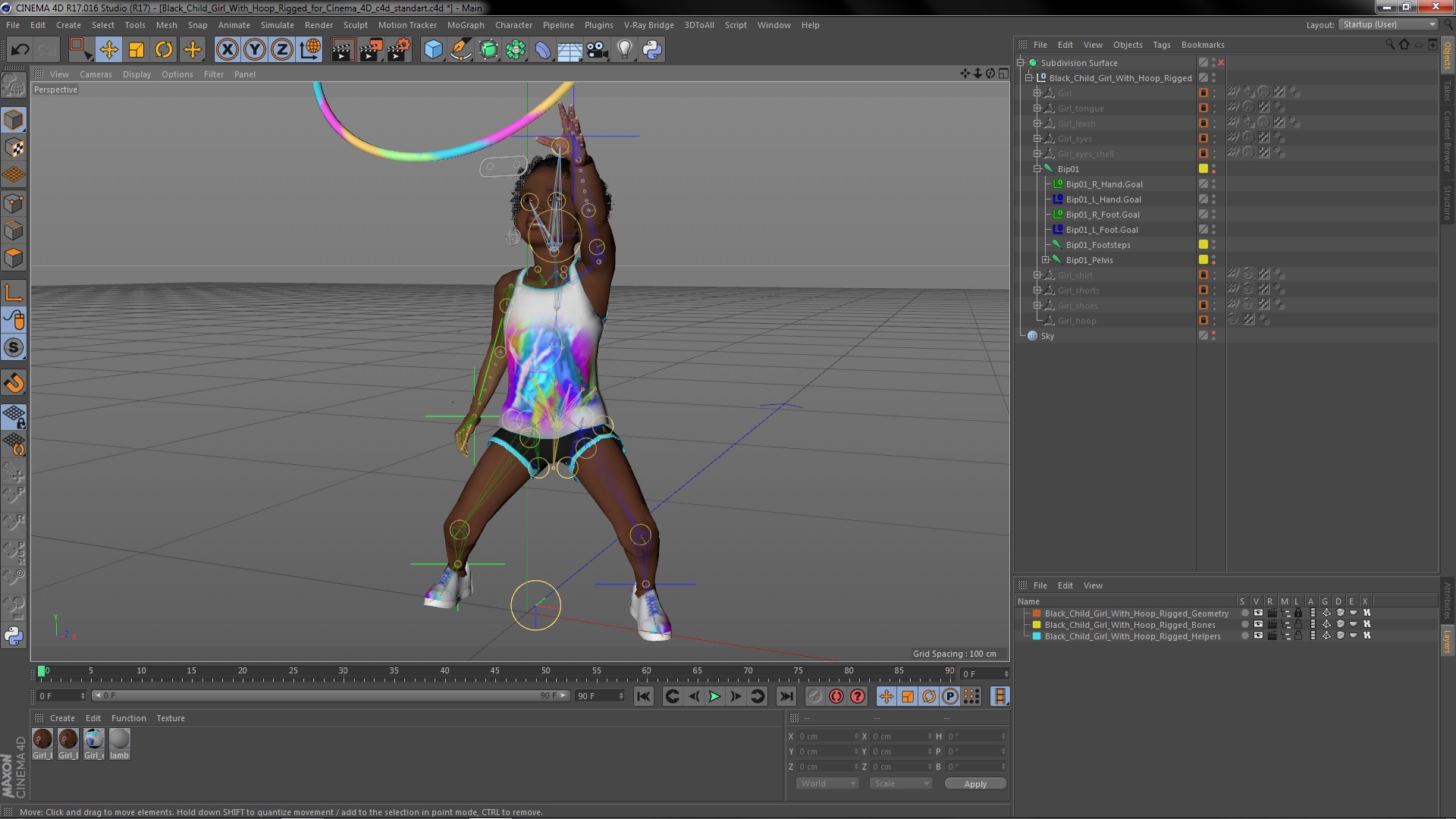
Task: Open the Deformer bend icon
Action: pyautogui.click(x=543, y=50)
